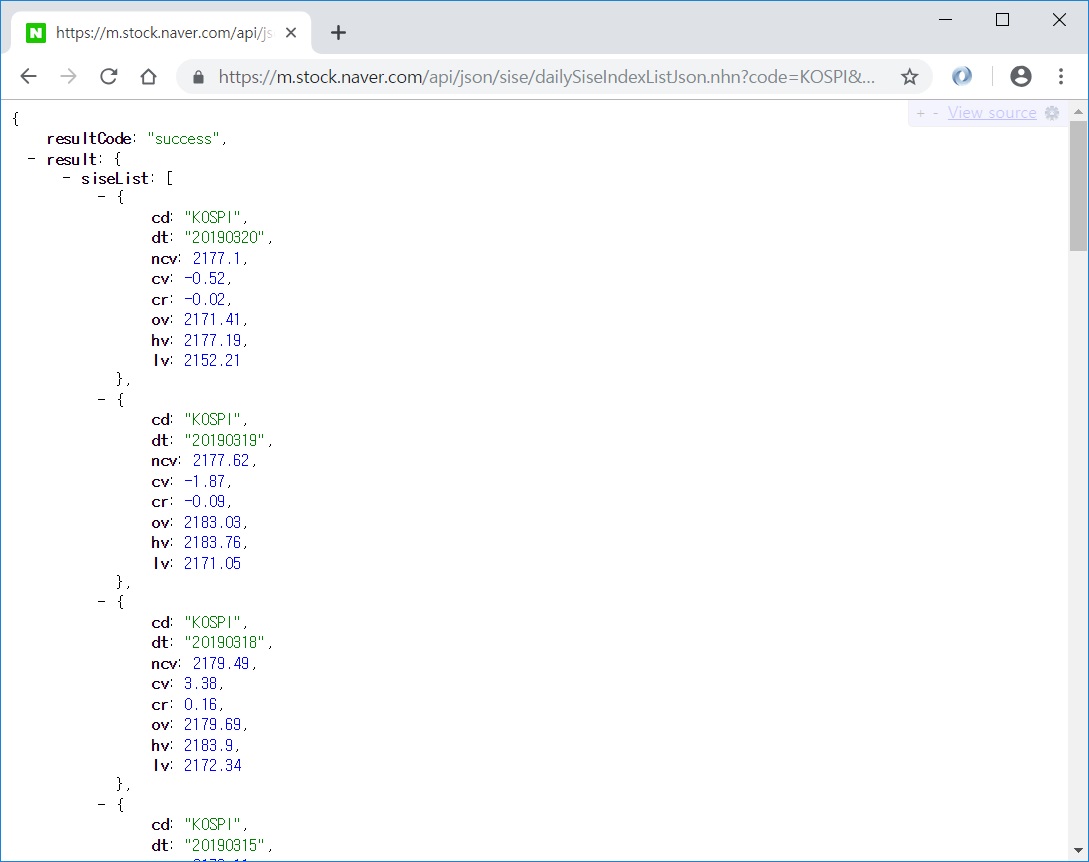
Task: Click the forward navigation arrow
Action: (68, 76)
